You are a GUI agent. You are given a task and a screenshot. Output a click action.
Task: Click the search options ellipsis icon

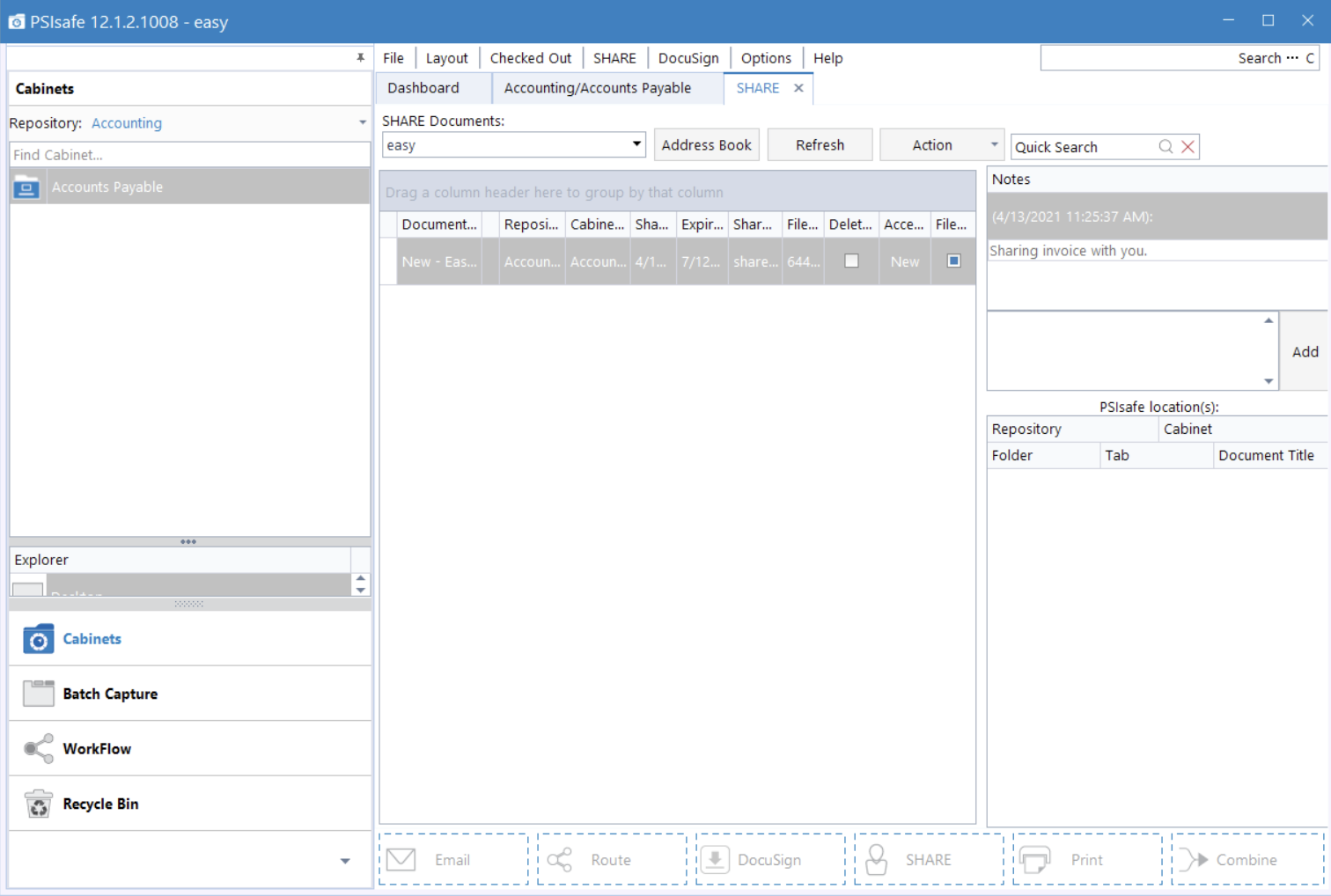tap(1291, 58)
